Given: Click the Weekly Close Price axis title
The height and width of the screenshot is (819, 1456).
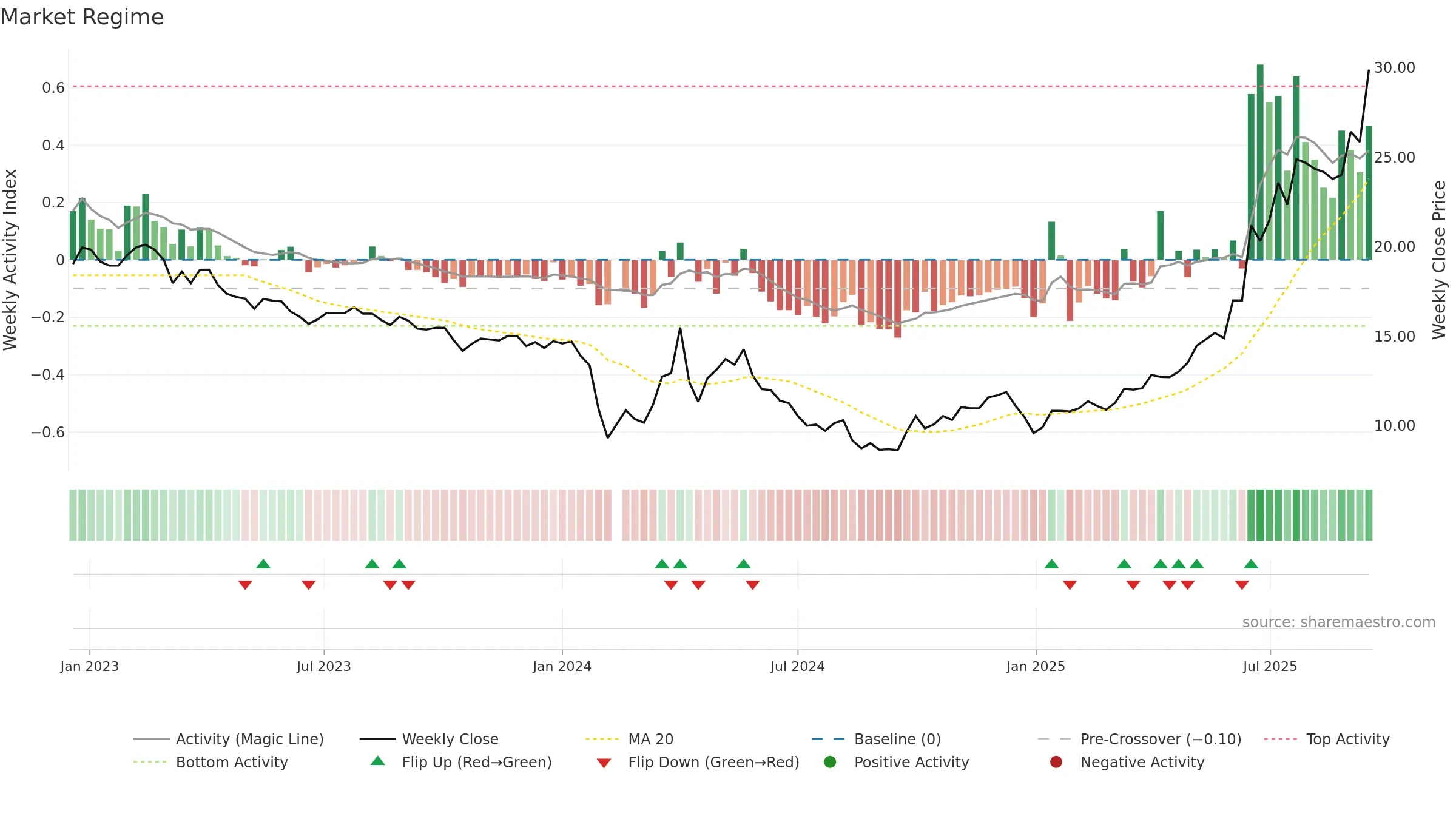Looking at the screenshot, I should click(x=1440, y=260).
